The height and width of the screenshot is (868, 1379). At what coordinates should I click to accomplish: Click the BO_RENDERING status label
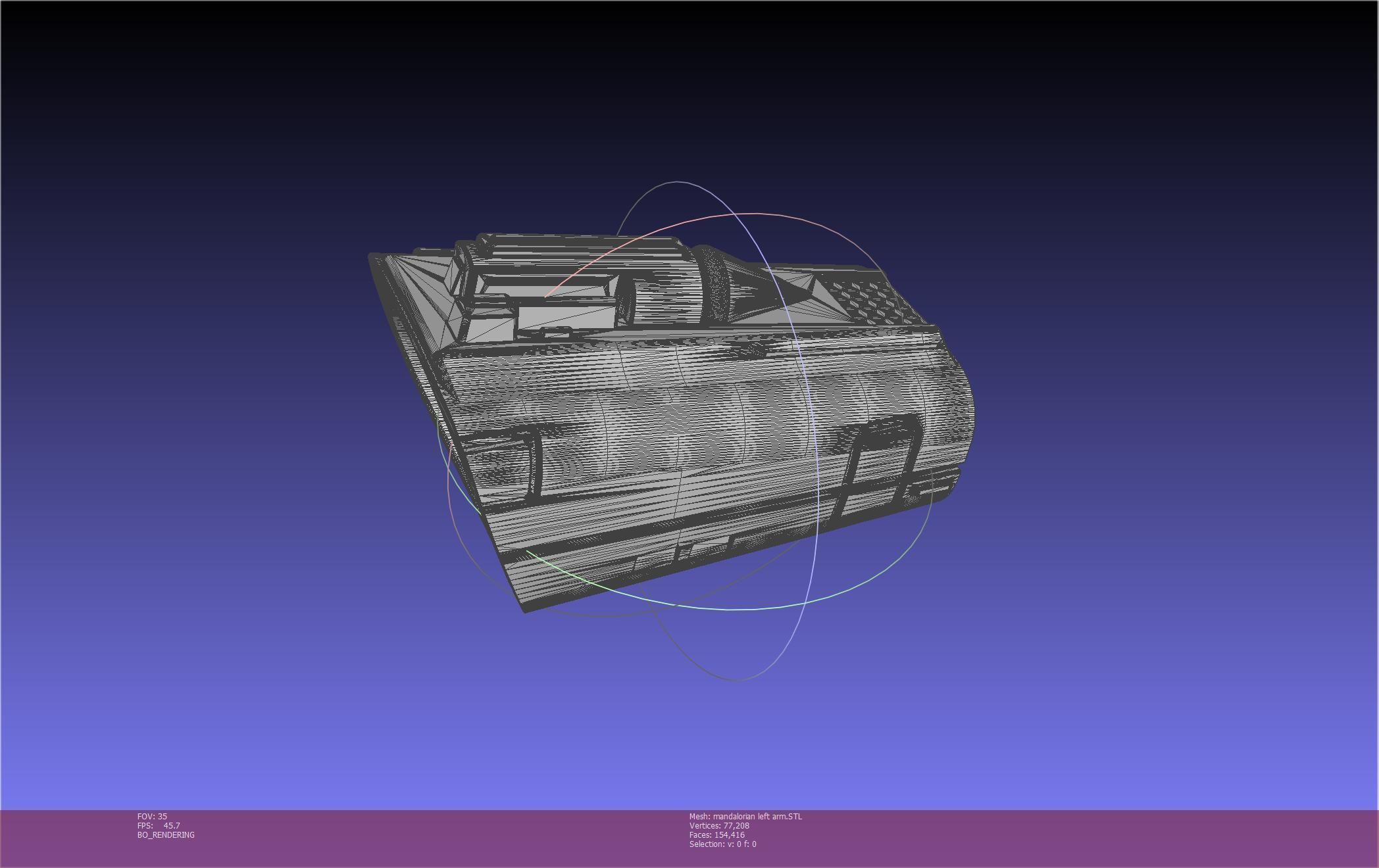166,834
